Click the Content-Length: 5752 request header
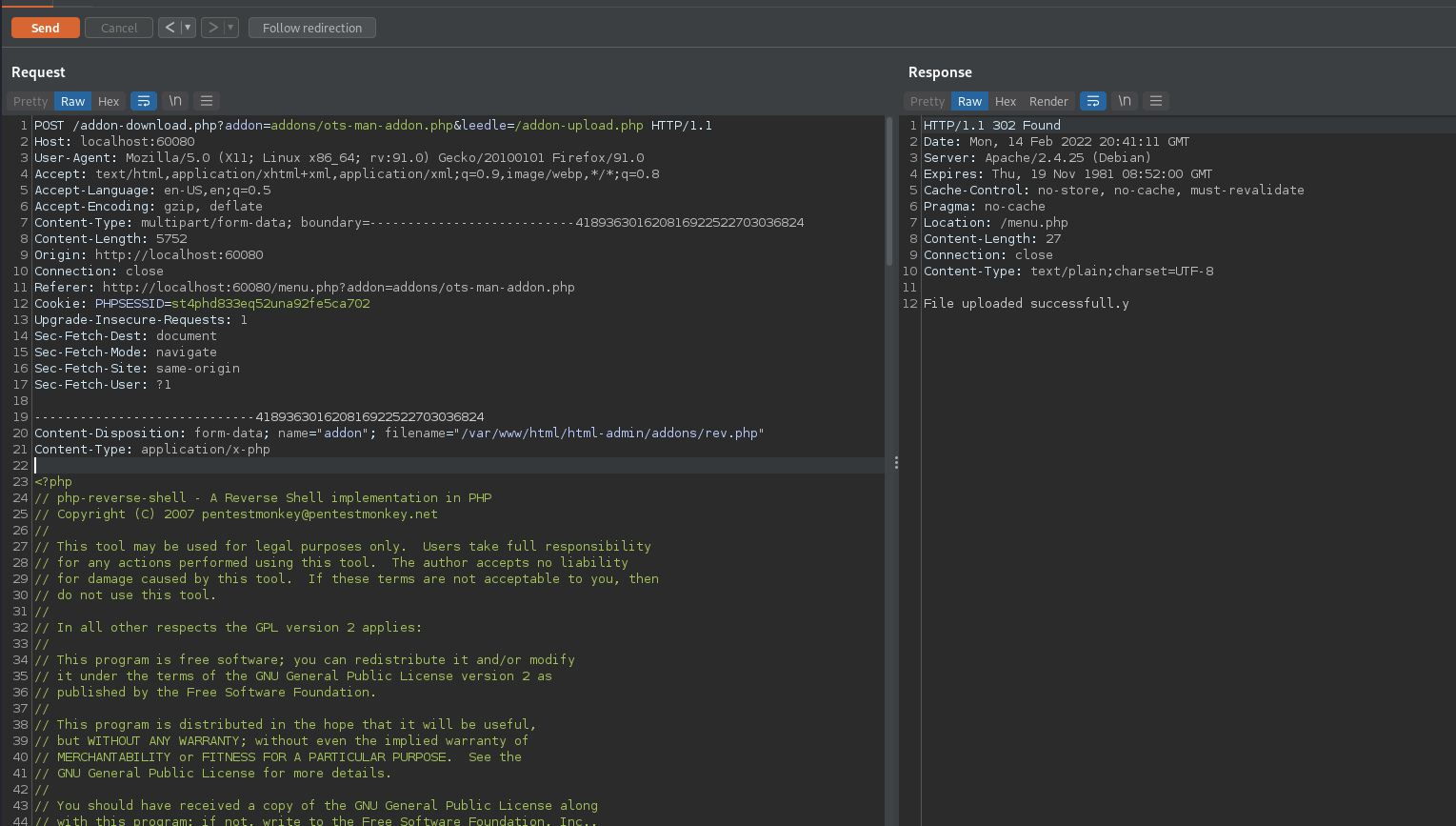This screenshot has width=1456, height=826. [110, 238]
